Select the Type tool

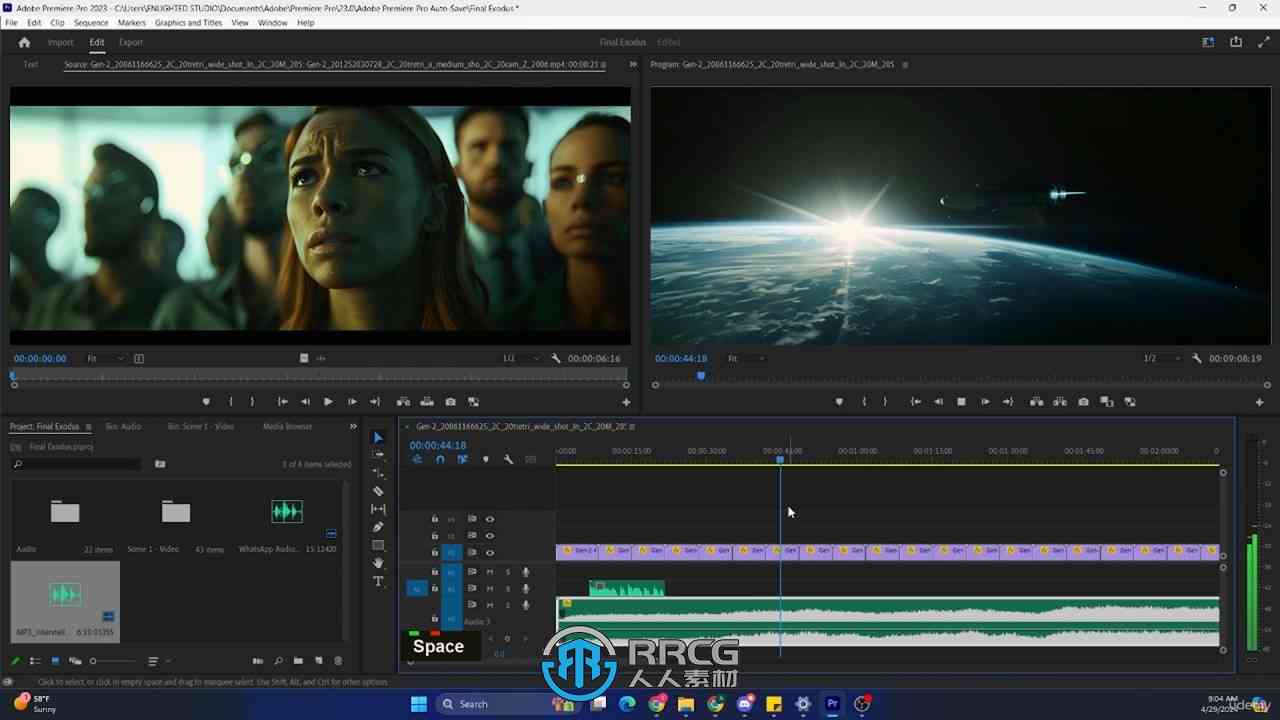[378, 581]
